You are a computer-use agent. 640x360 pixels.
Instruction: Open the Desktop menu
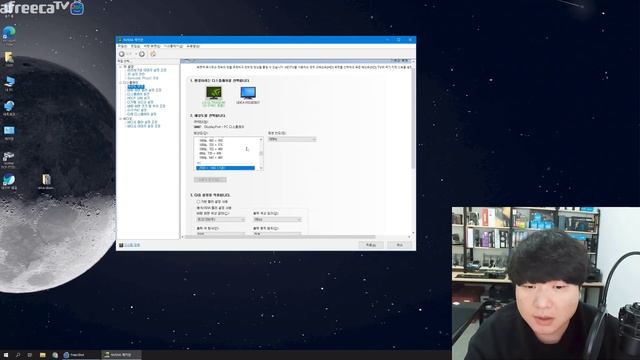click(152, 47)
